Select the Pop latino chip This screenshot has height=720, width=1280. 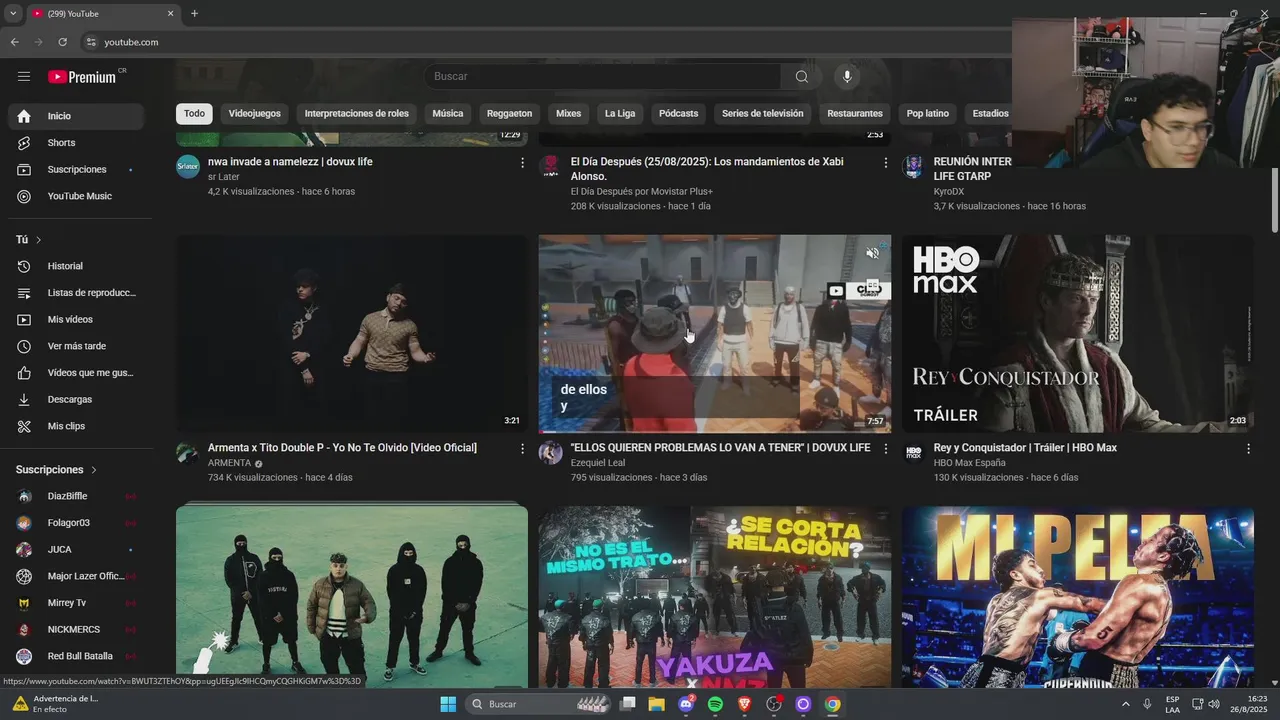tap(928, 114)
